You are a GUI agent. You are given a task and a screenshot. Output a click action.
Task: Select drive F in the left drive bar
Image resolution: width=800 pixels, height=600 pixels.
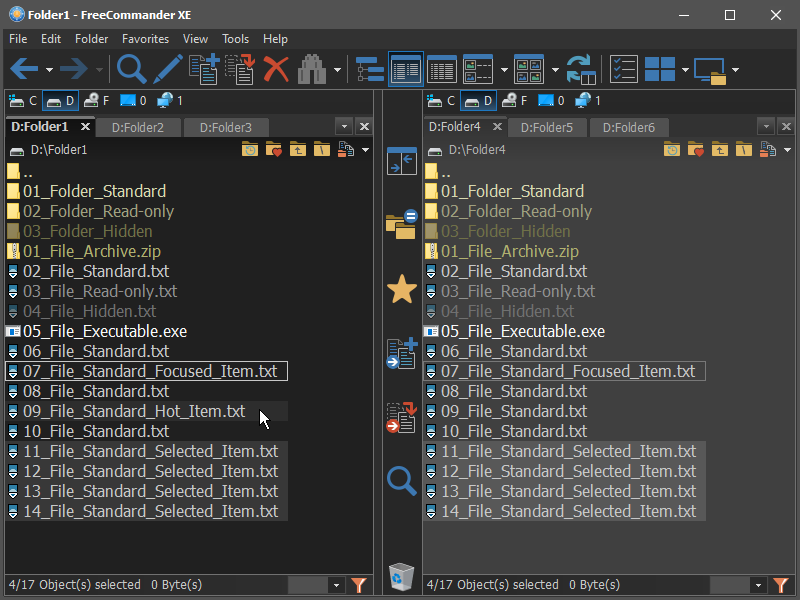97,100
